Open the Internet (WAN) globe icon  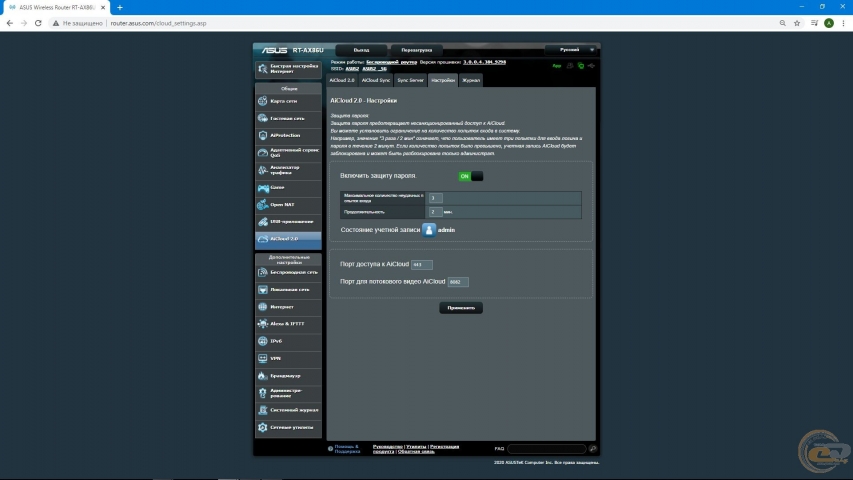click(x=263, y=307)
